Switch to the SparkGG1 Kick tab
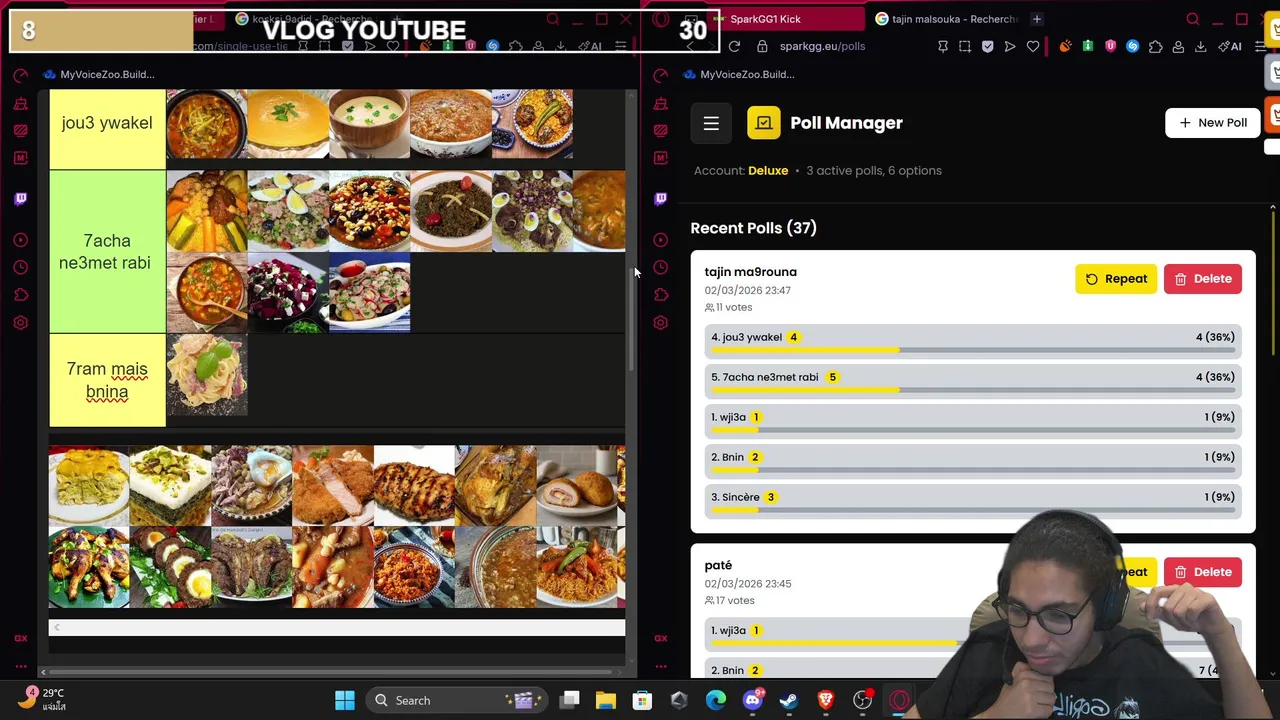1280x720 pixels. pos(765,19)
